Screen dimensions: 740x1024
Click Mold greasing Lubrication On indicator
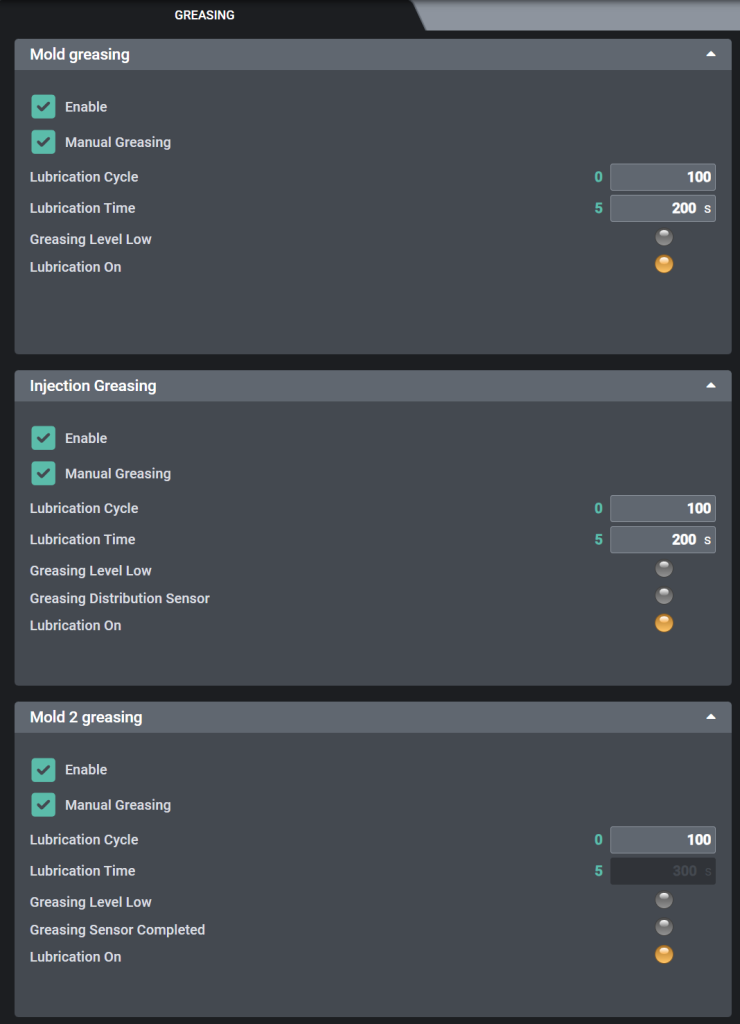pos(664,265)
